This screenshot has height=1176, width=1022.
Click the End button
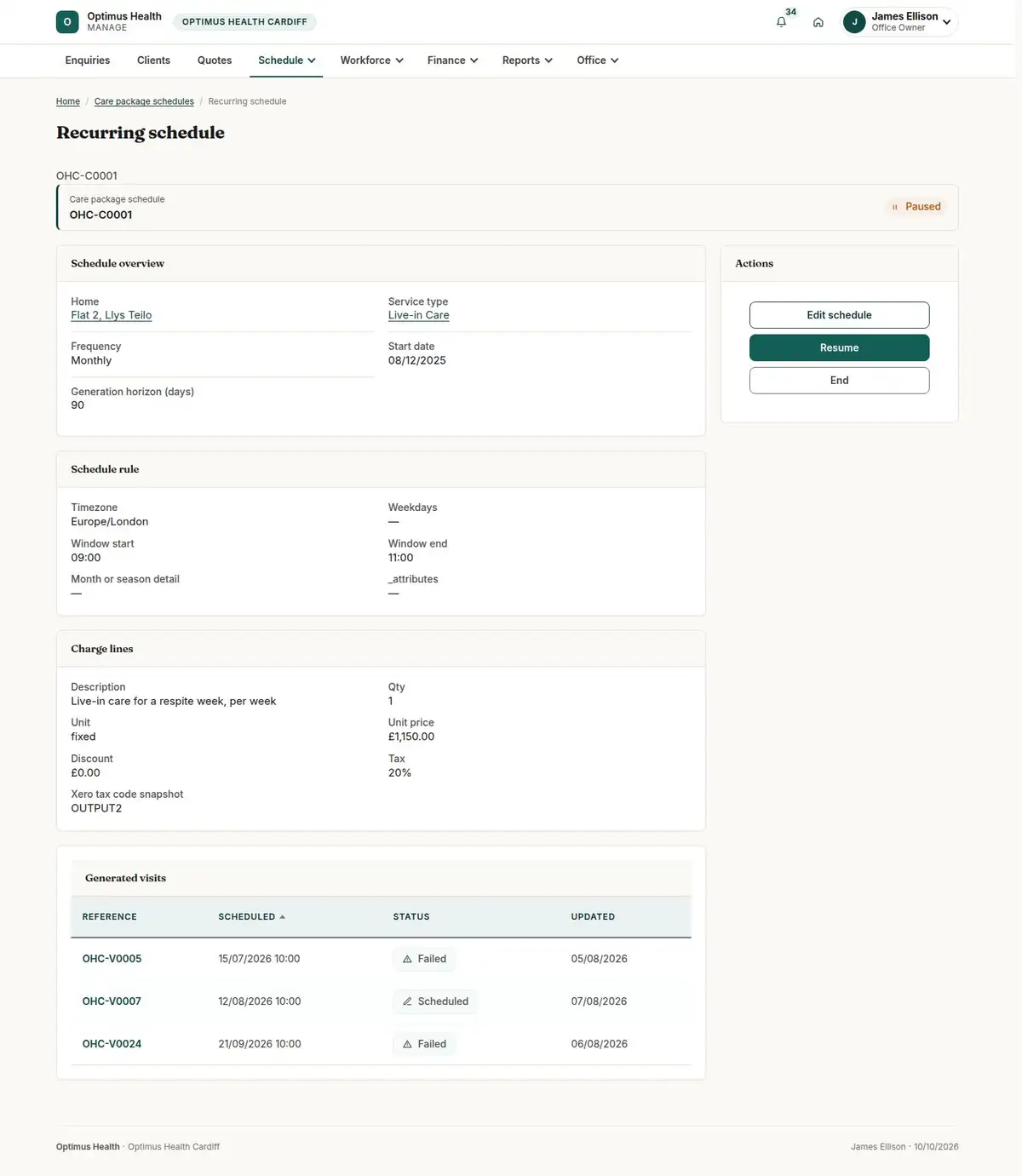[x=839, y=381]
